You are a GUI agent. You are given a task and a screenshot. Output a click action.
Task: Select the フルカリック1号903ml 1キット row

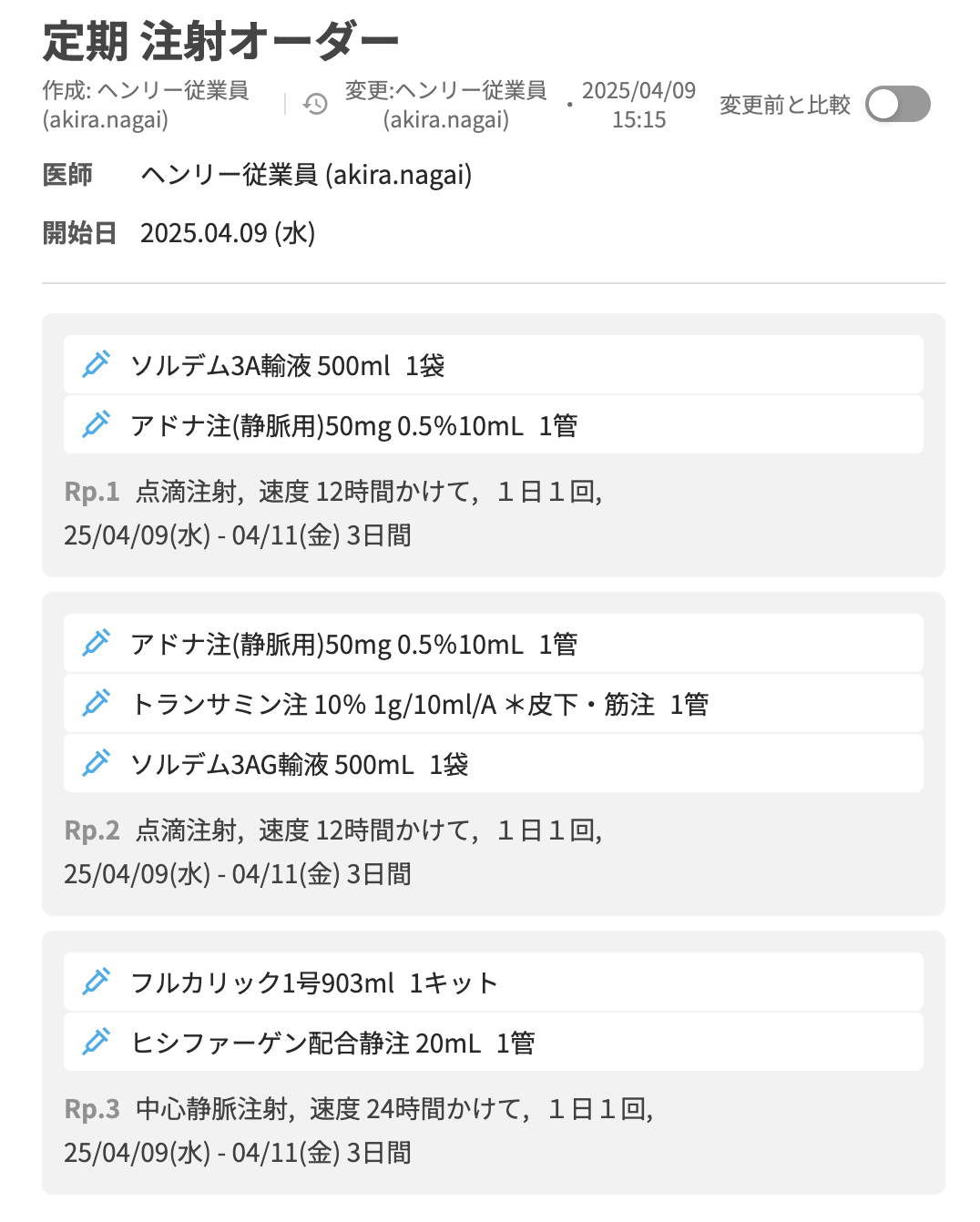pos(492,983)
